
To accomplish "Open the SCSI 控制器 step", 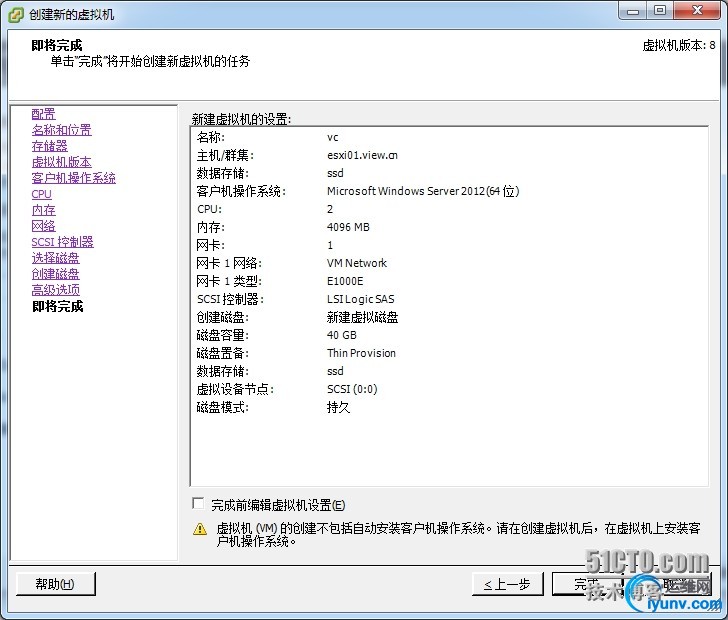I will point(62,242).
